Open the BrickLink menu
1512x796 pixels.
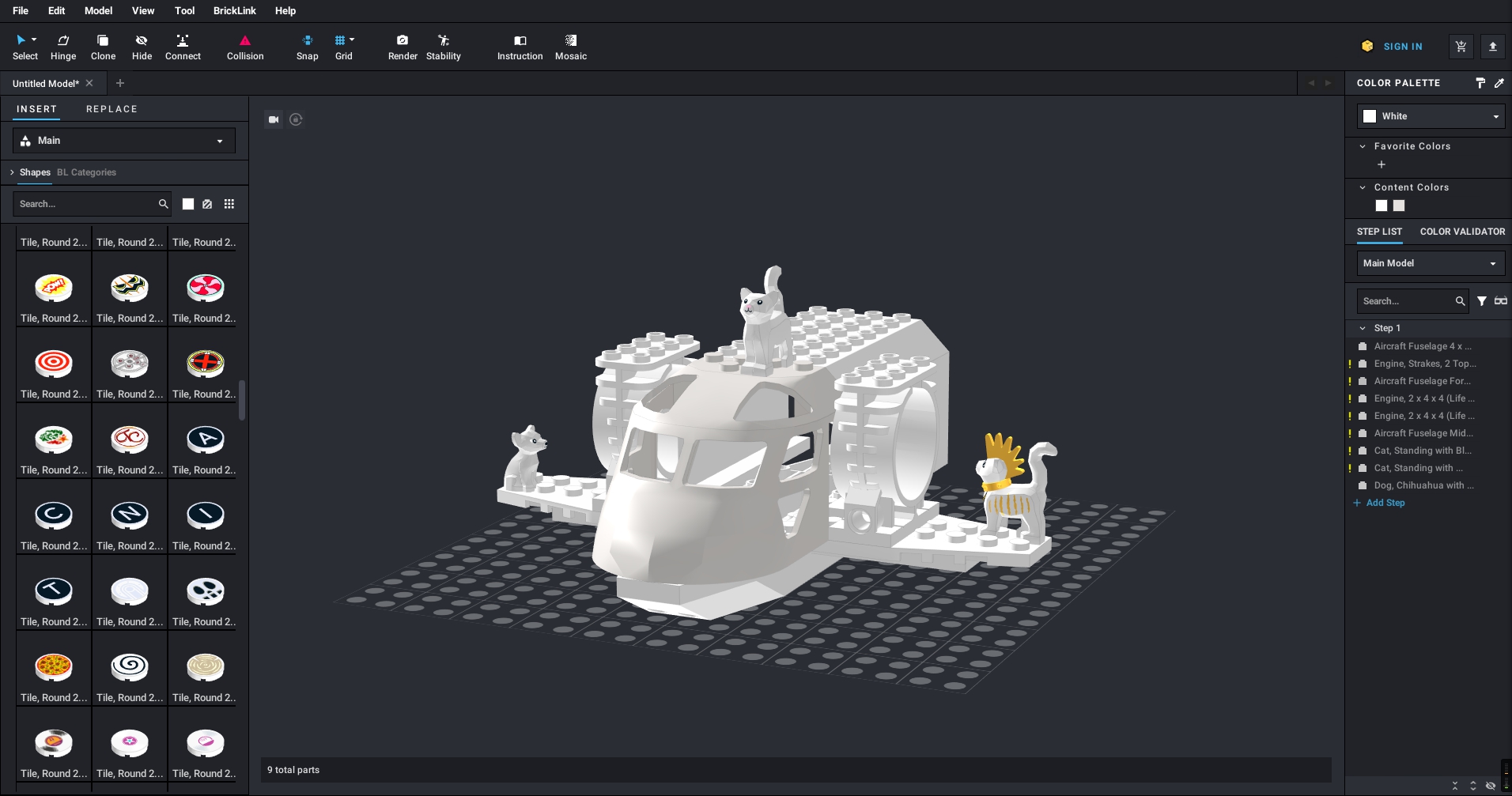(234, 10)
